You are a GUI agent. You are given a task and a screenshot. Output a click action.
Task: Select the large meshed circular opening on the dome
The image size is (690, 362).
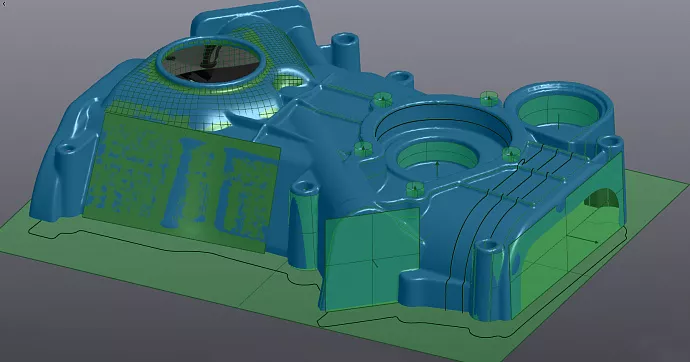point(211,62)
